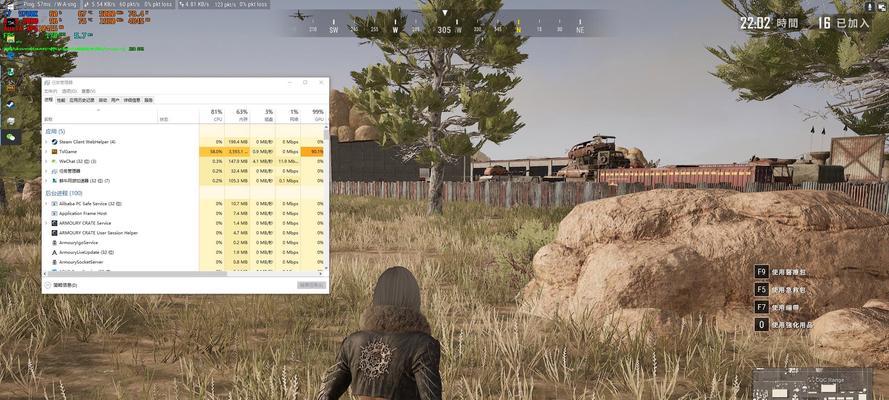Open the 查看 menu in Task Manager
Screen dimensions: 889x400
88,91
